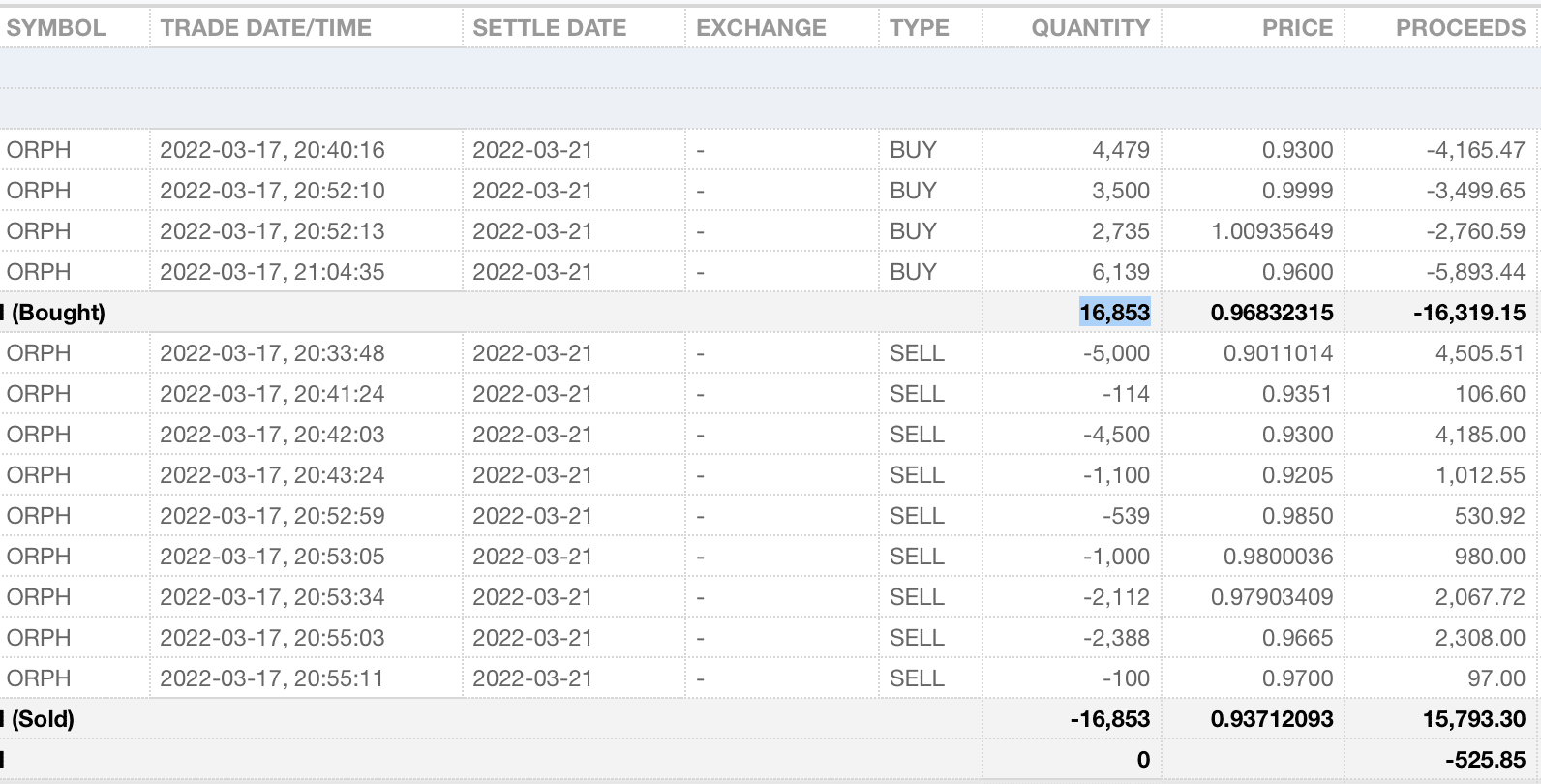Click the SYMBOL column header
Viewport: 1541px width, 784px height.
[56, 28]
